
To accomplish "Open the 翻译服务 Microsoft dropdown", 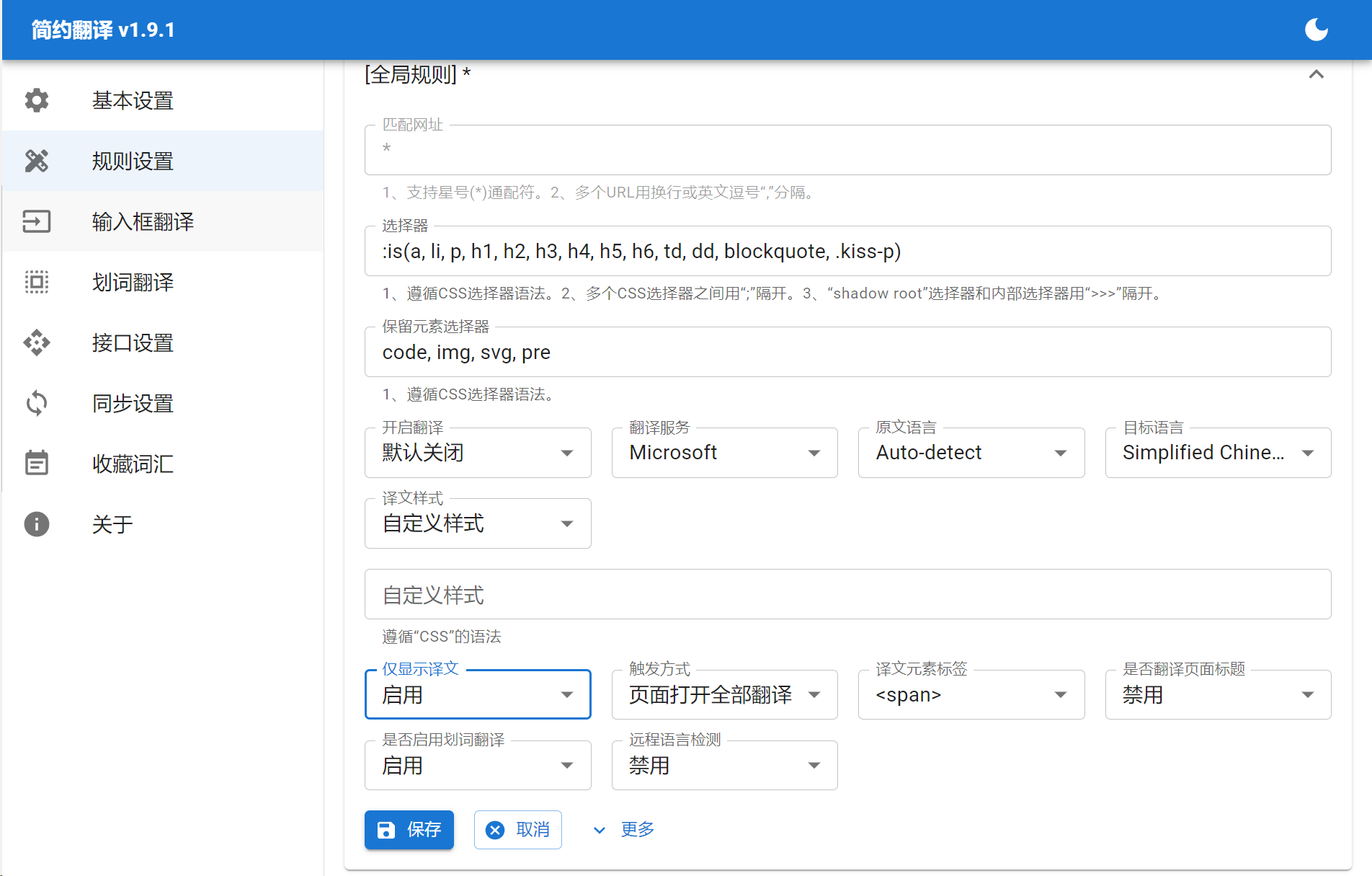I will (x=724, y=453).
